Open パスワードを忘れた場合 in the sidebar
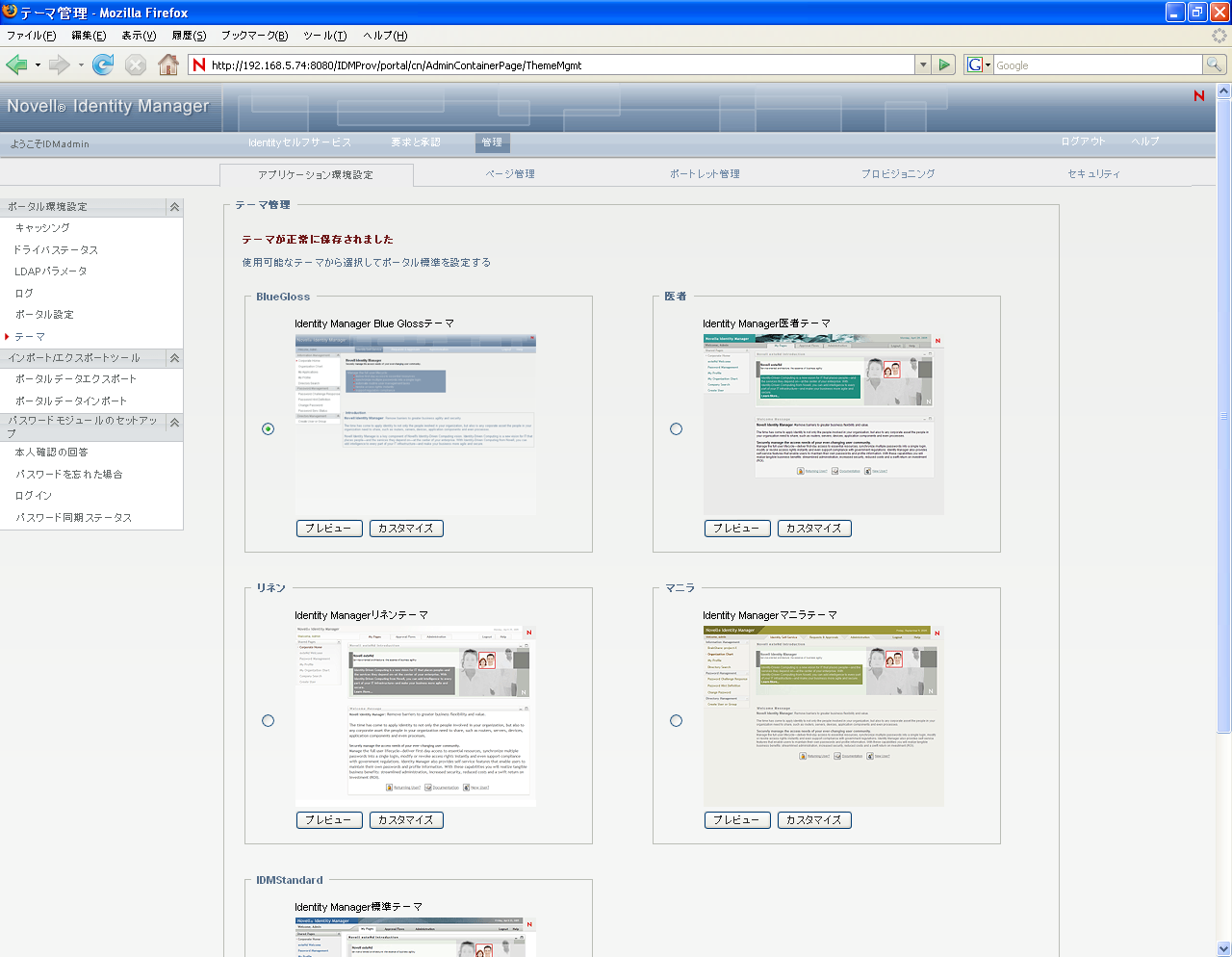 [69, 475]
